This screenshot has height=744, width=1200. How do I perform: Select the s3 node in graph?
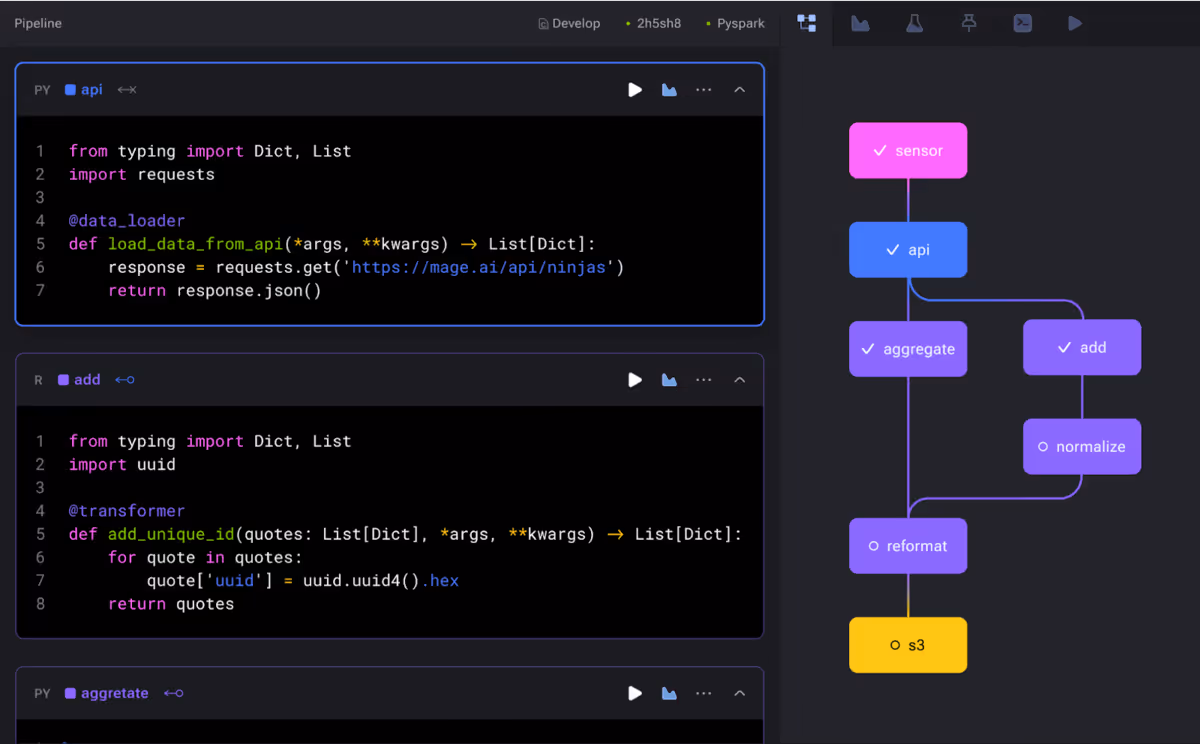point(908,645)
